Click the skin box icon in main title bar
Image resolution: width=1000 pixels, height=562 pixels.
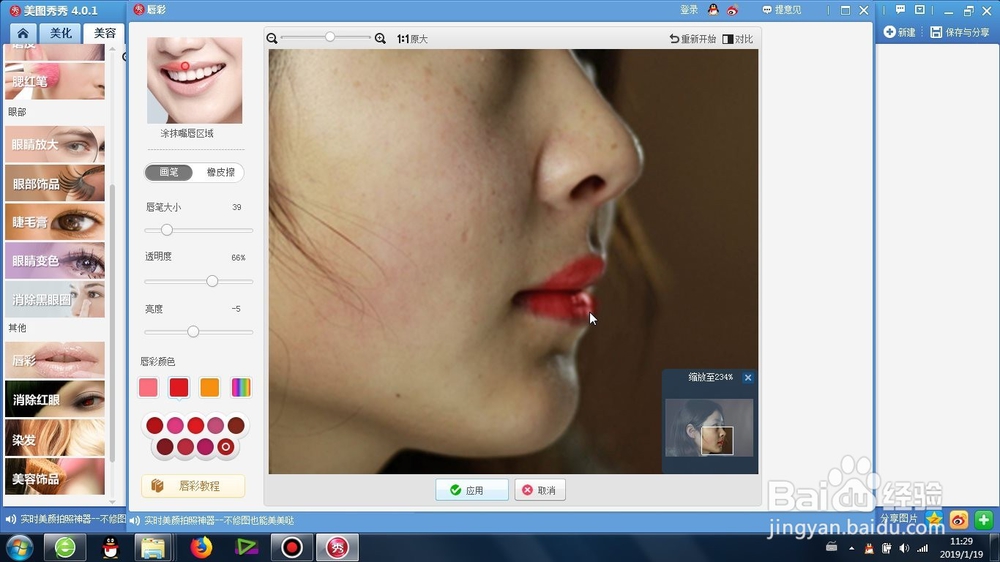(x=920, y=10)
